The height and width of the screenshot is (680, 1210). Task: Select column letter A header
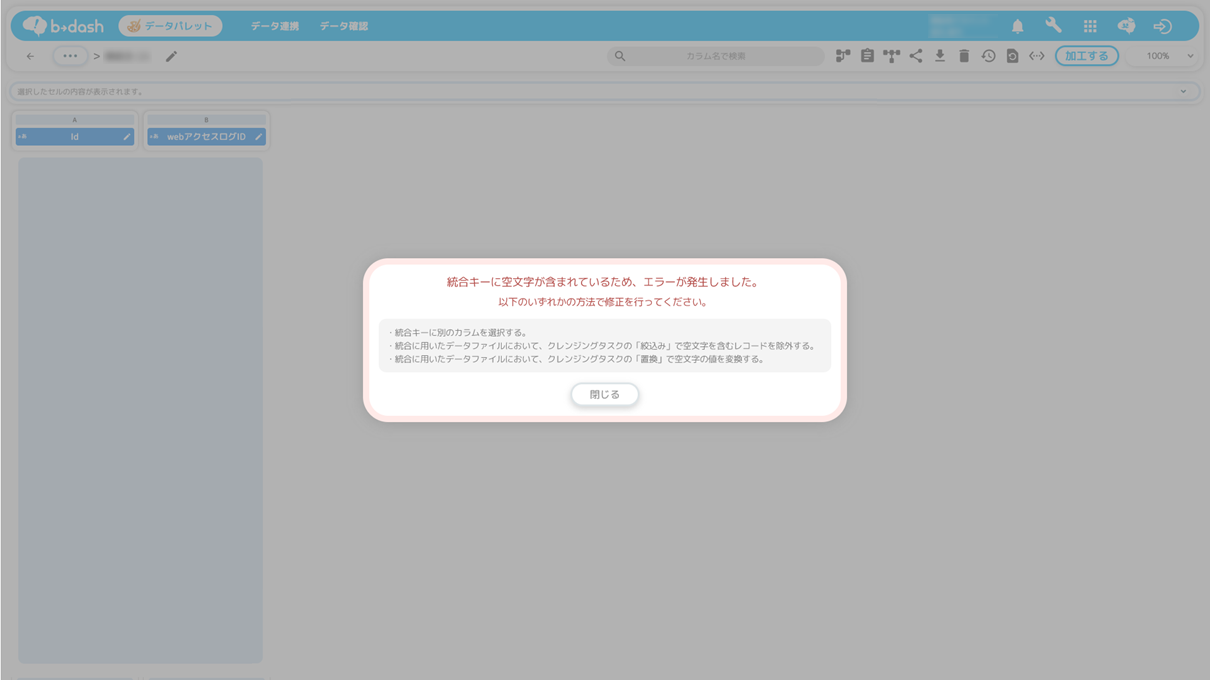pyautogui.click(x=75, y=119)
